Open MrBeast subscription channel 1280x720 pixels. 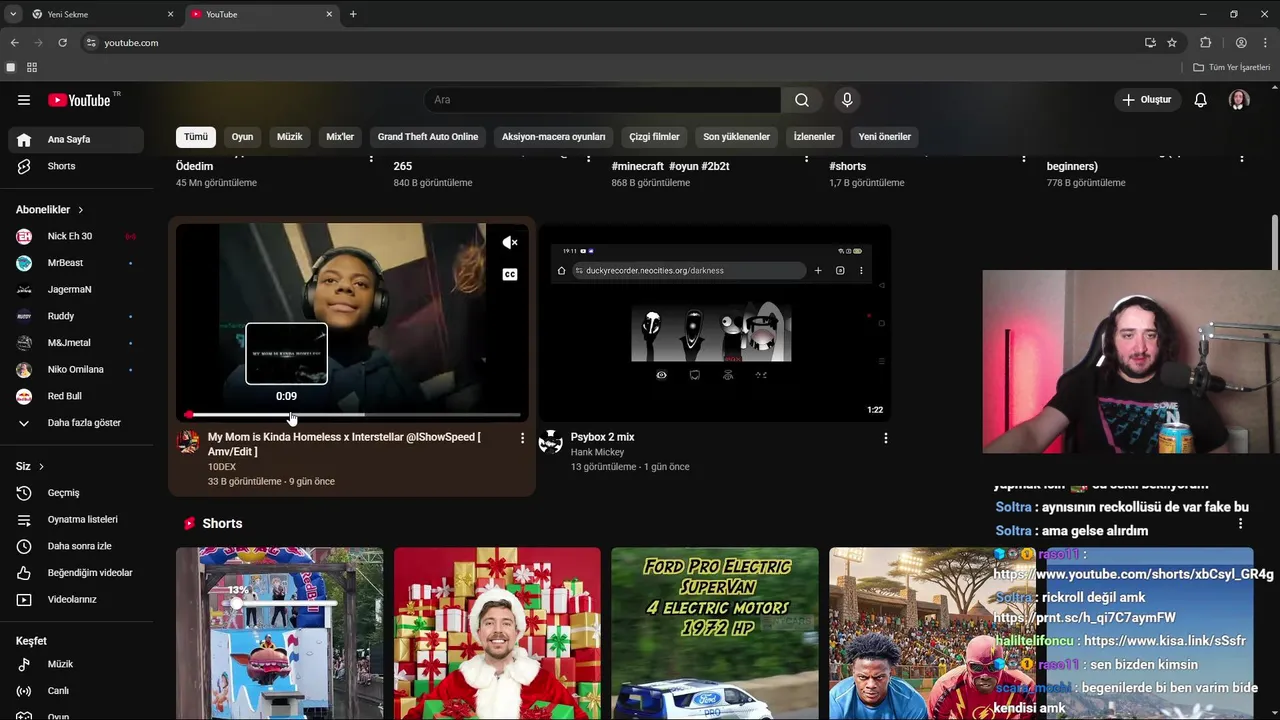click(76, 263)
